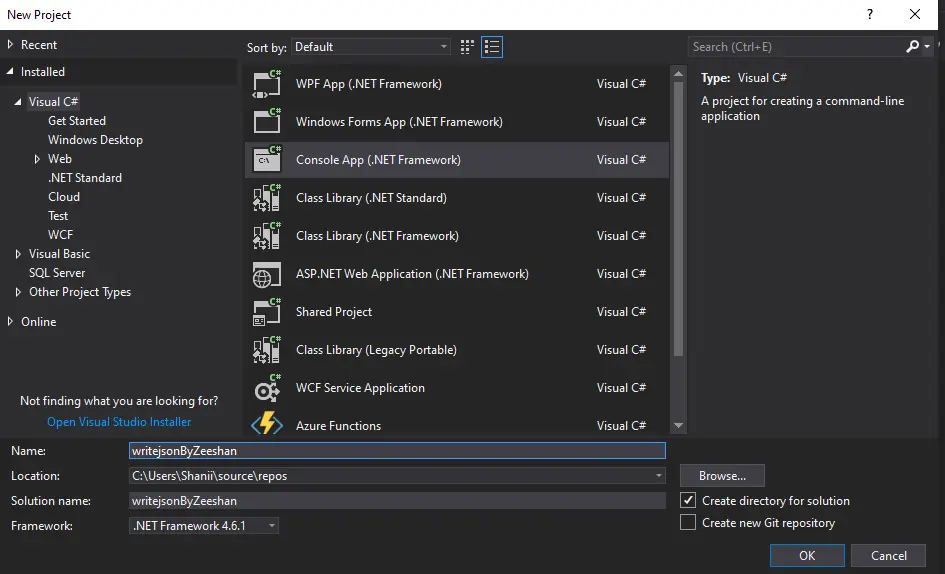945x574 pixels.
Task: Click the Shared Project template icon
Action: (267, 312)
